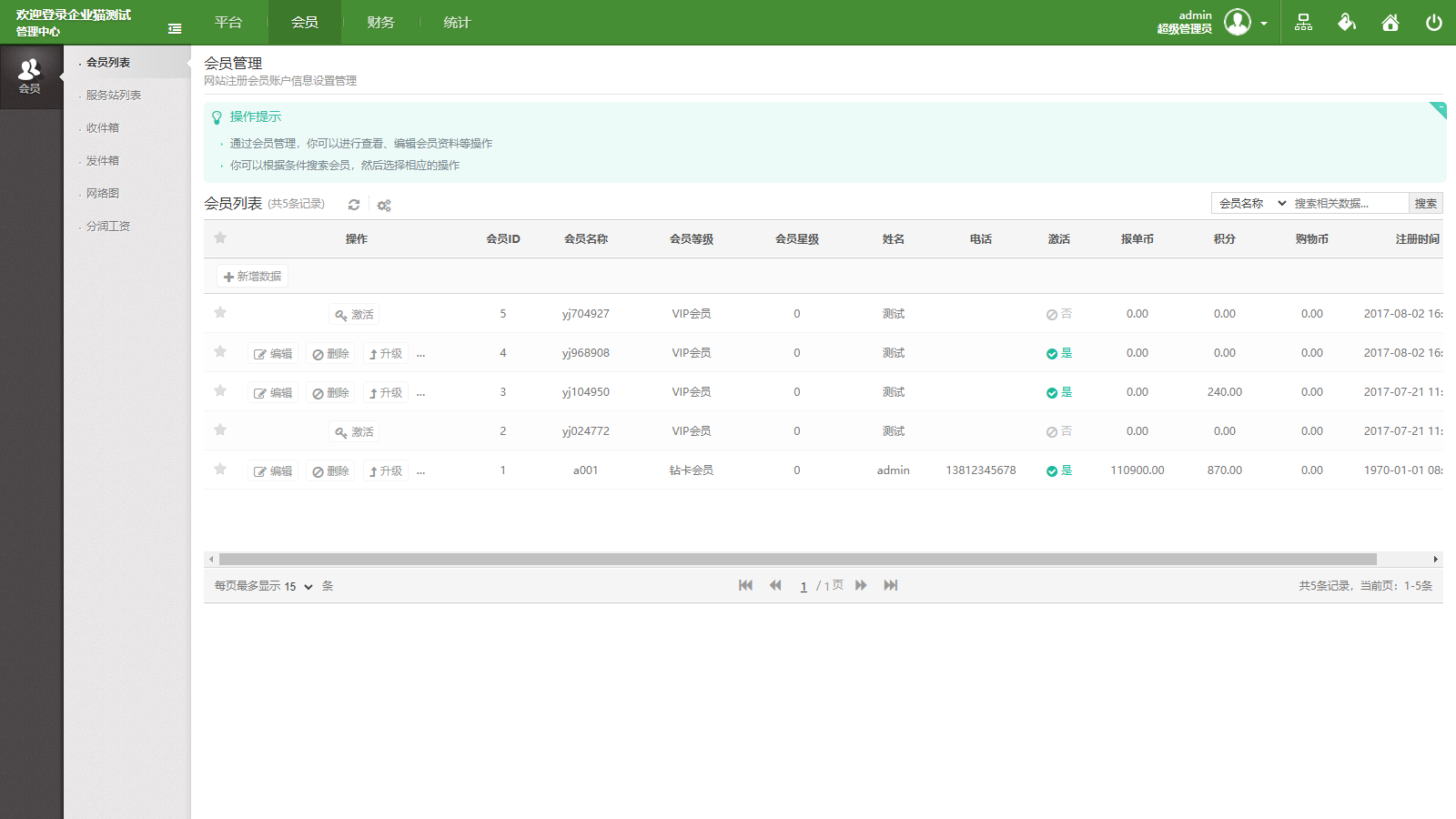Open the home icon in header

[x=1390, y=23]
